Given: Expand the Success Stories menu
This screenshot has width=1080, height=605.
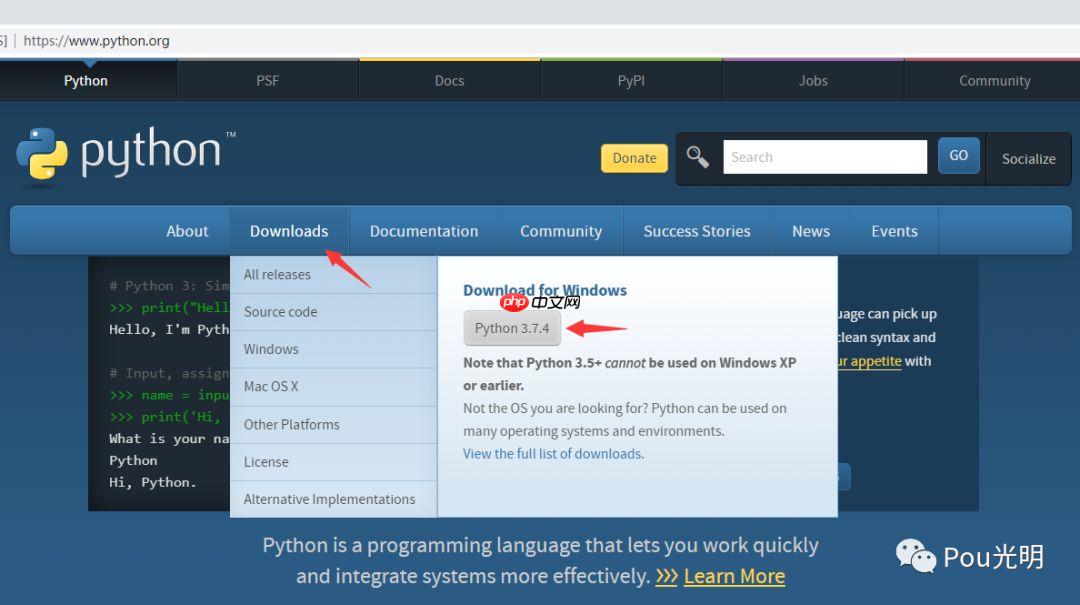Looking at the screenshot, I should (x=697, y=231).
